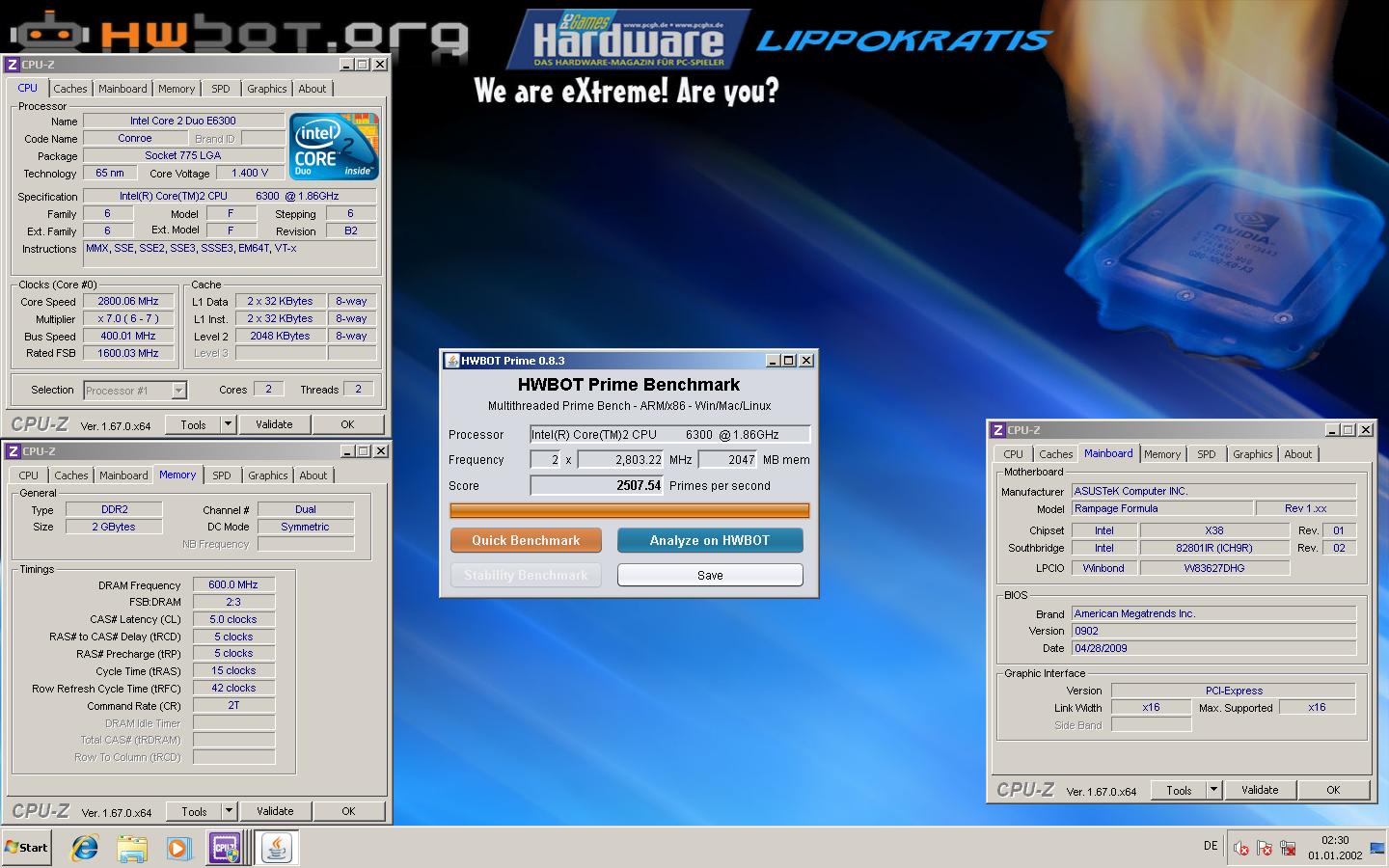The height and width of the screenshot is (868, 1389).
Task: Select the Core Speed value 2800.06 MHz
Action: [128, 302]
